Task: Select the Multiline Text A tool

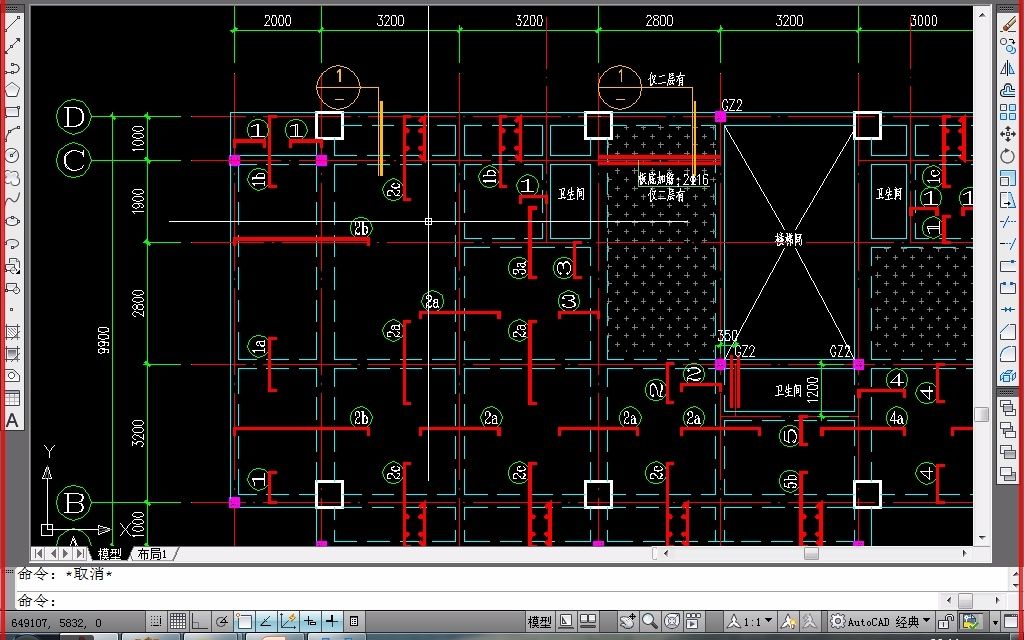Action: pyautogui.click(x=12, y=421)
